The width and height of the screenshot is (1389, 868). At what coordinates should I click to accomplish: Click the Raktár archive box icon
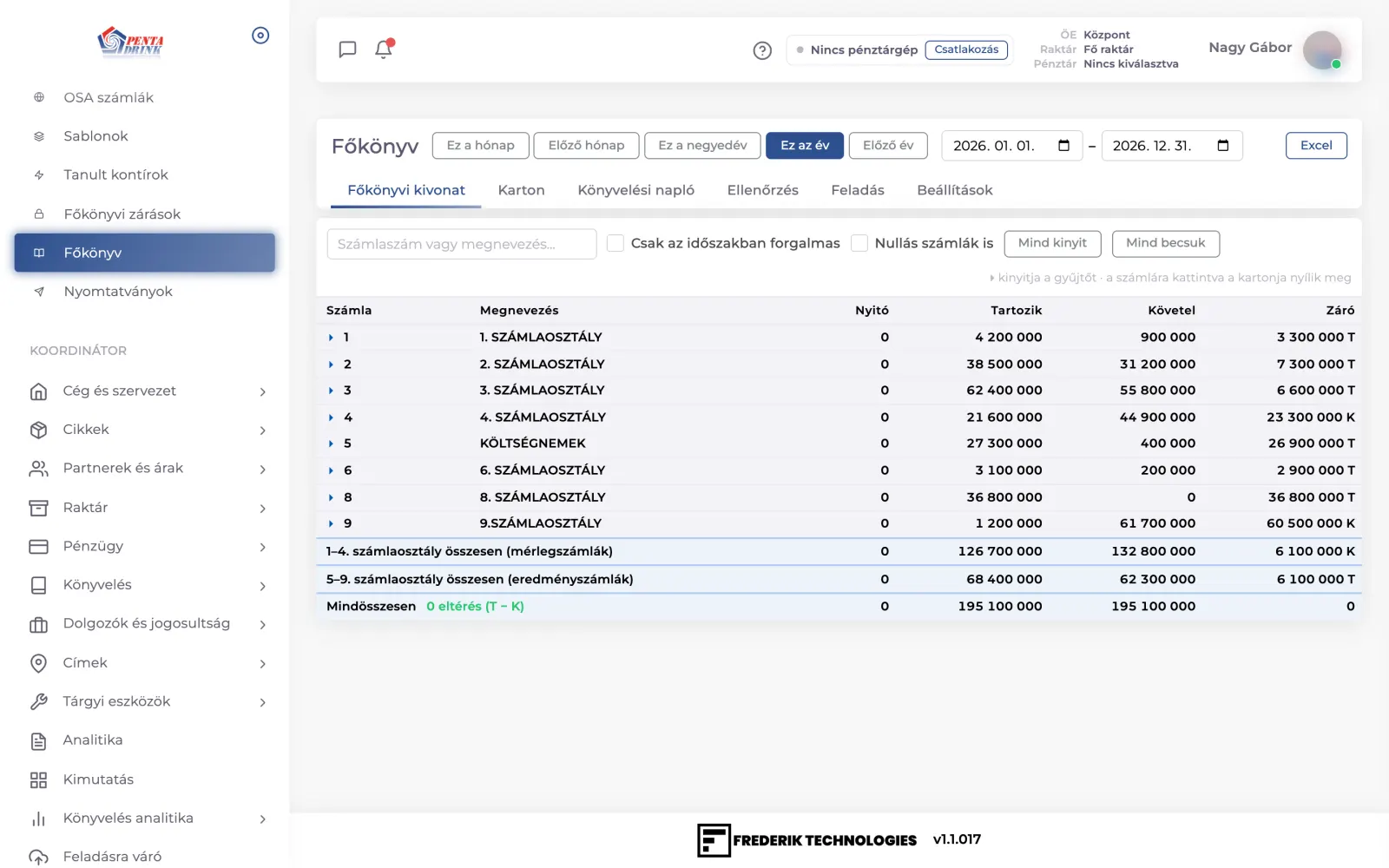39,508
